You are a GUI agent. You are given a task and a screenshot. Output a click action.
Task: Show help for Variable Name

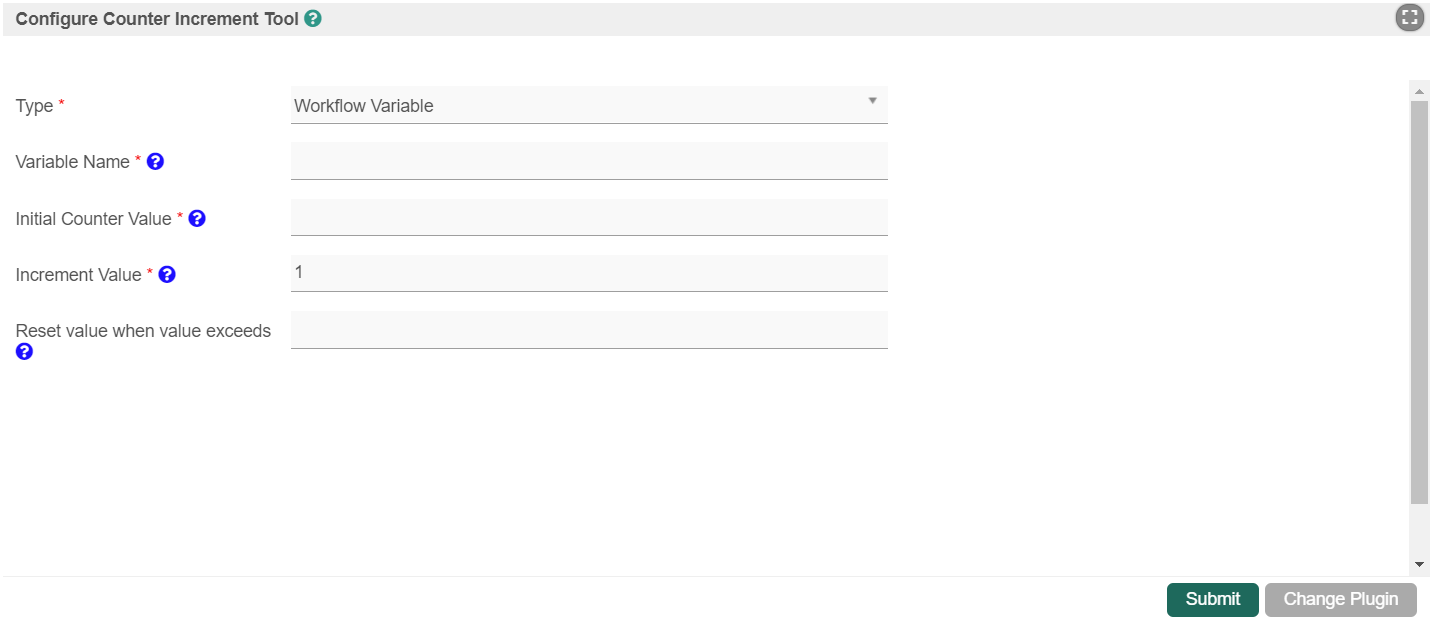tap(155, 161)
